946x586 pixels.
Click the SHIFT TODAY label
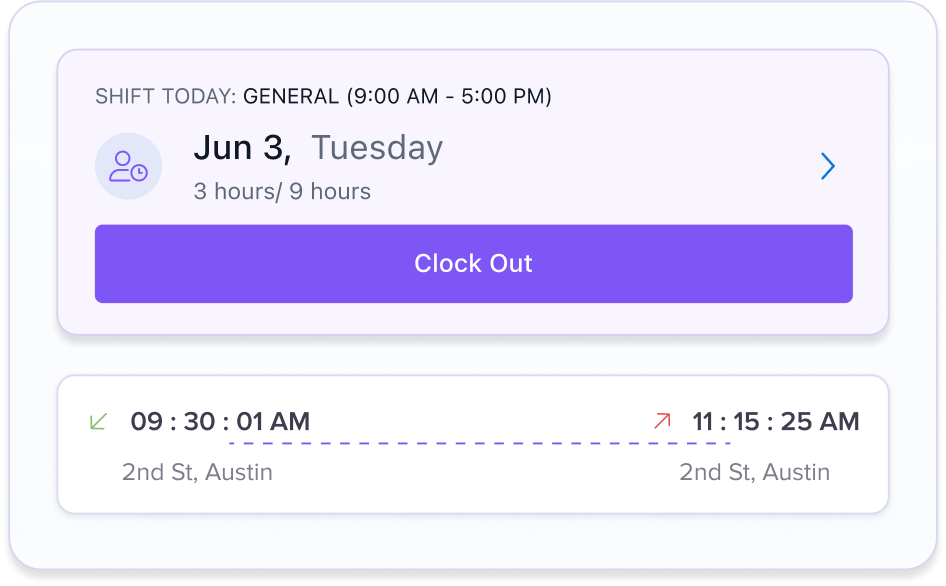coord(165,97)
